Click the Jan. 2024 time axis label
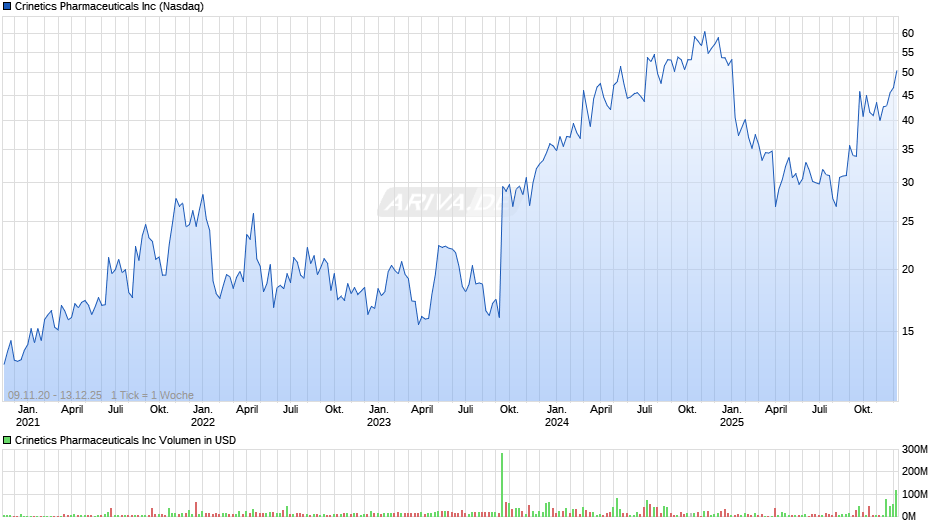This screenshot has width=940, height=526. click(x=556, y=416)
